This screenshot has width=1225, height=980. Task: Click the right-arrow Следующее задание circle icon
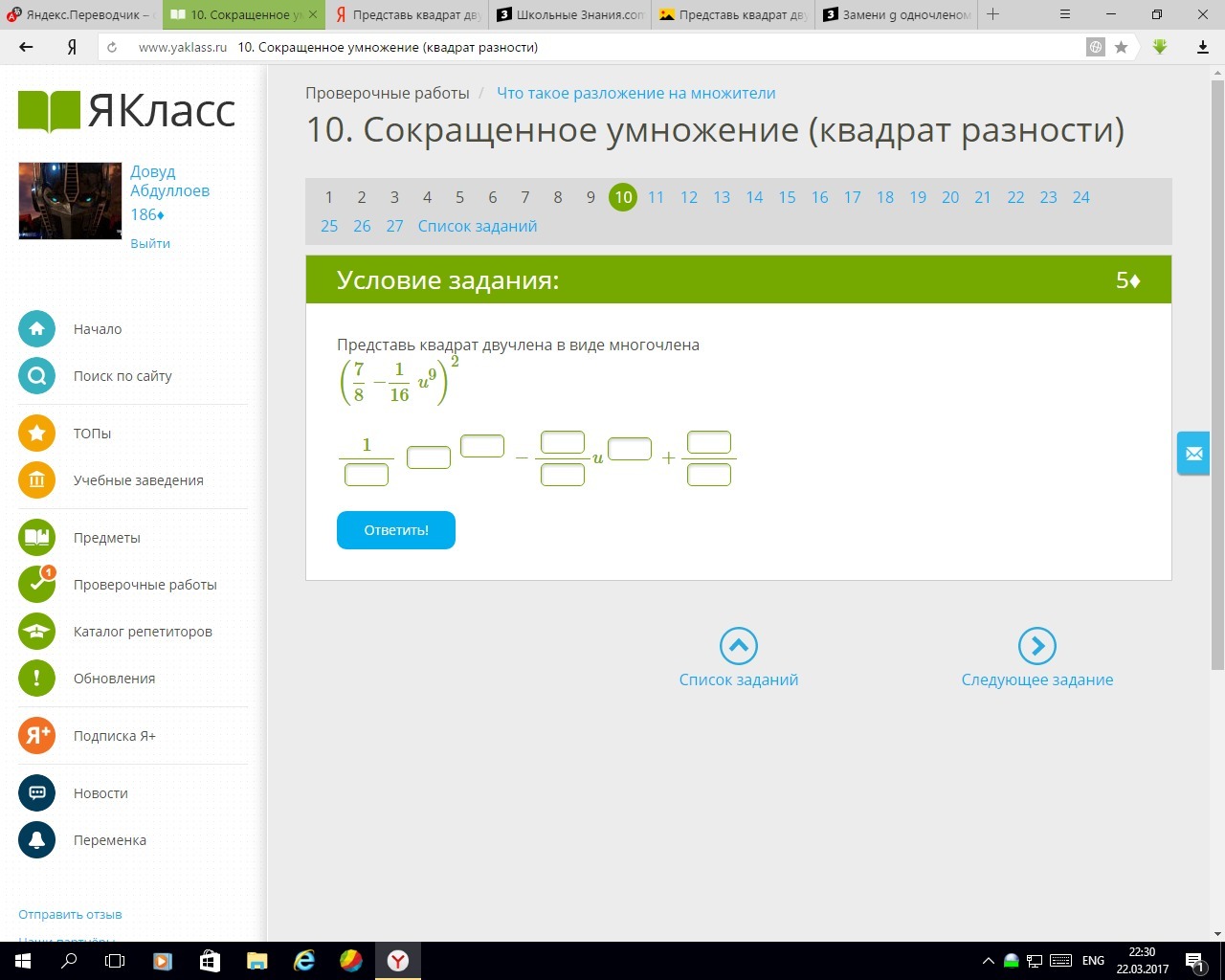pos(1037,646)
